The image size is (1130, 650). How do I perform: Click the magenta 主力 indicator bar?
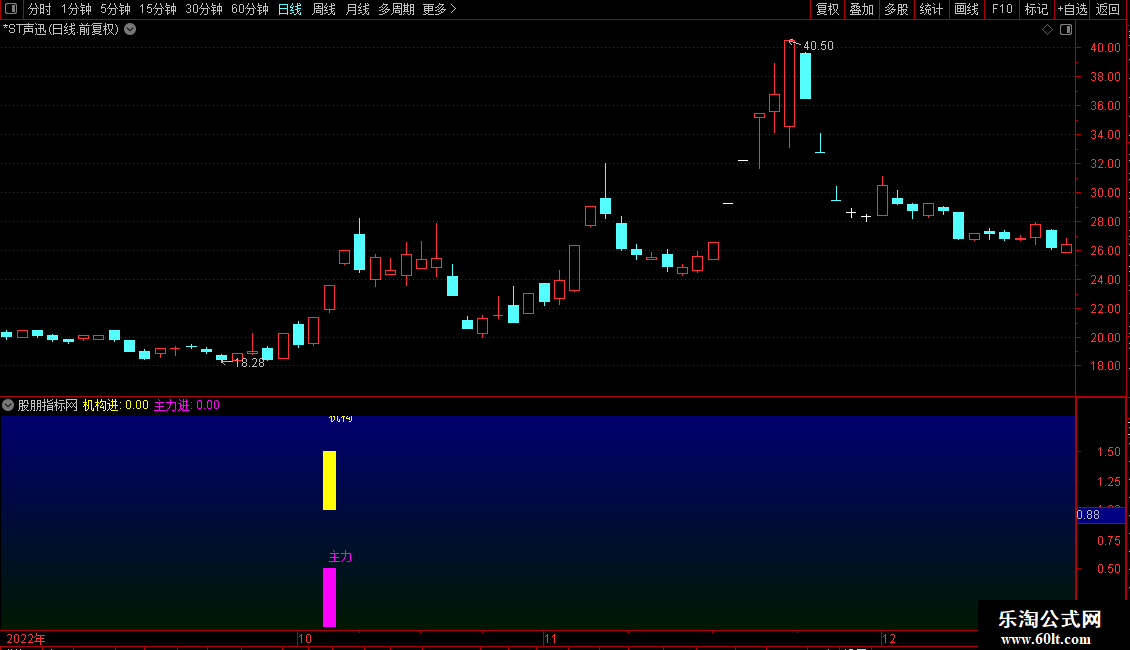329,597
